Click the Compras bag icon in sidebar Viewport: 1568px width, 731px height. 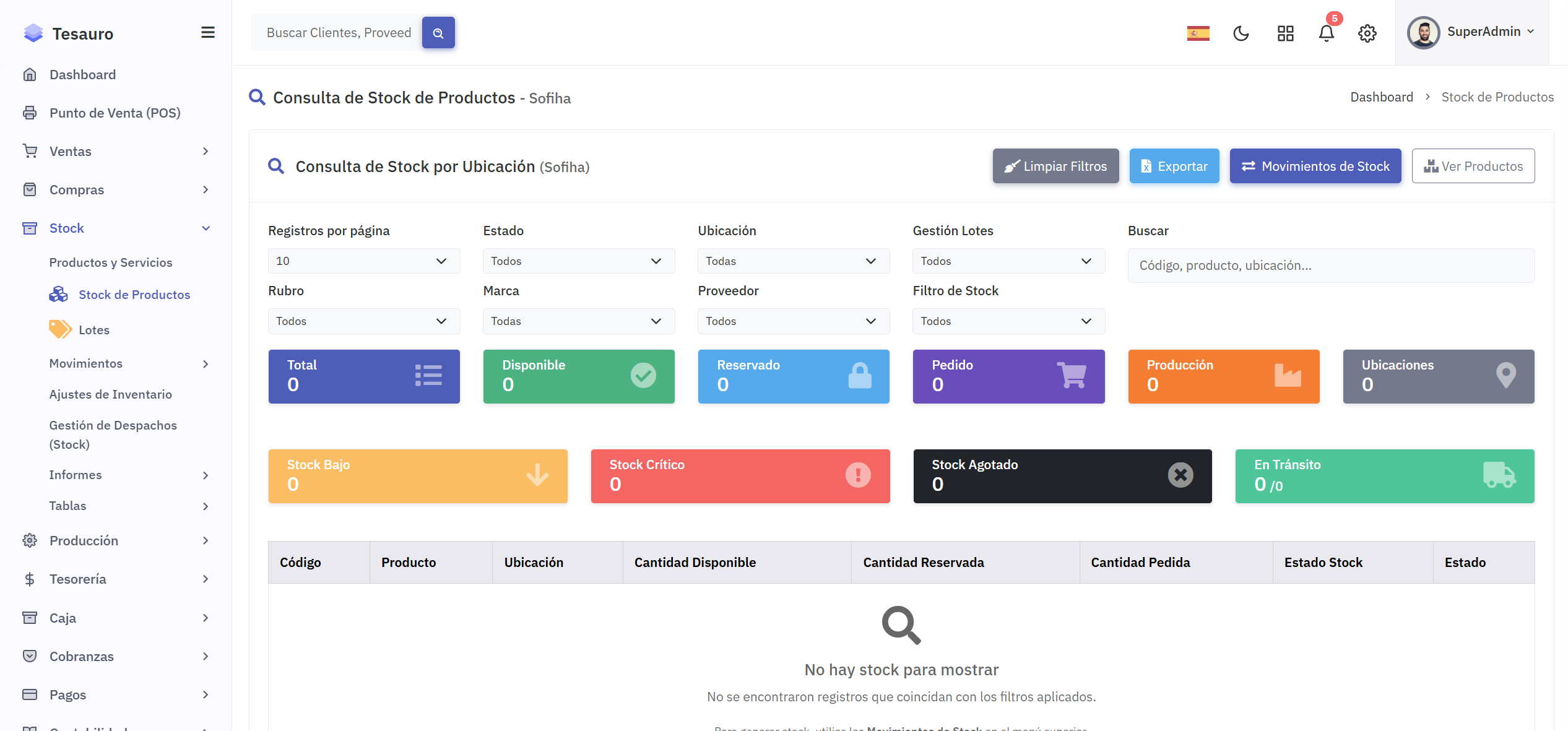point(30,189)
